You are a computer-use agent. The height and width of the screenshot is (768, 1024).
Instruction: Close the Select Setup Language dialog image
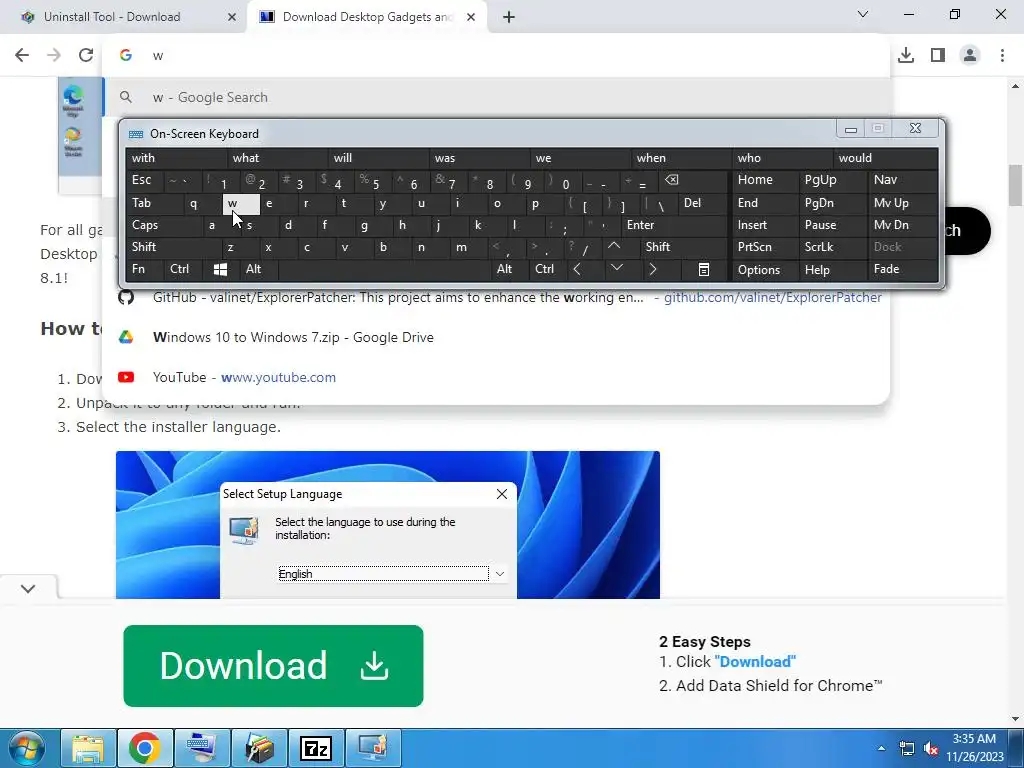pyautogui.click(x=502, y=494)
